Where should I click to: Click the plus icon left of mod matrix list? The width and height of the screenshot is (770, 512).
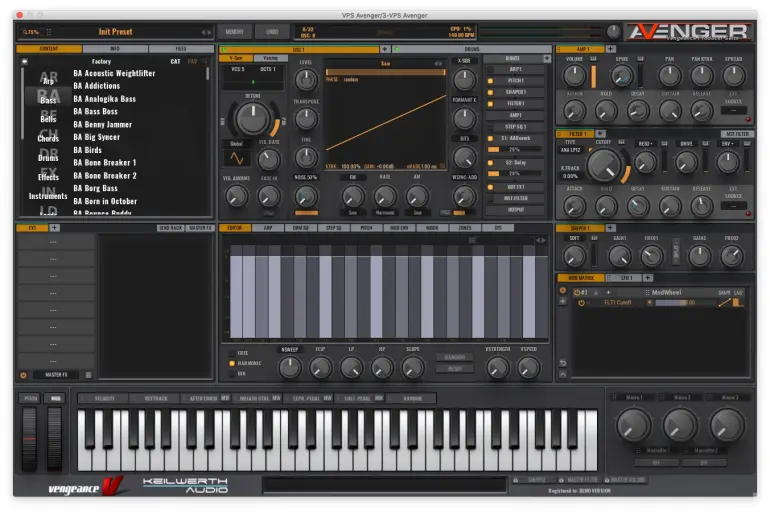563,301
